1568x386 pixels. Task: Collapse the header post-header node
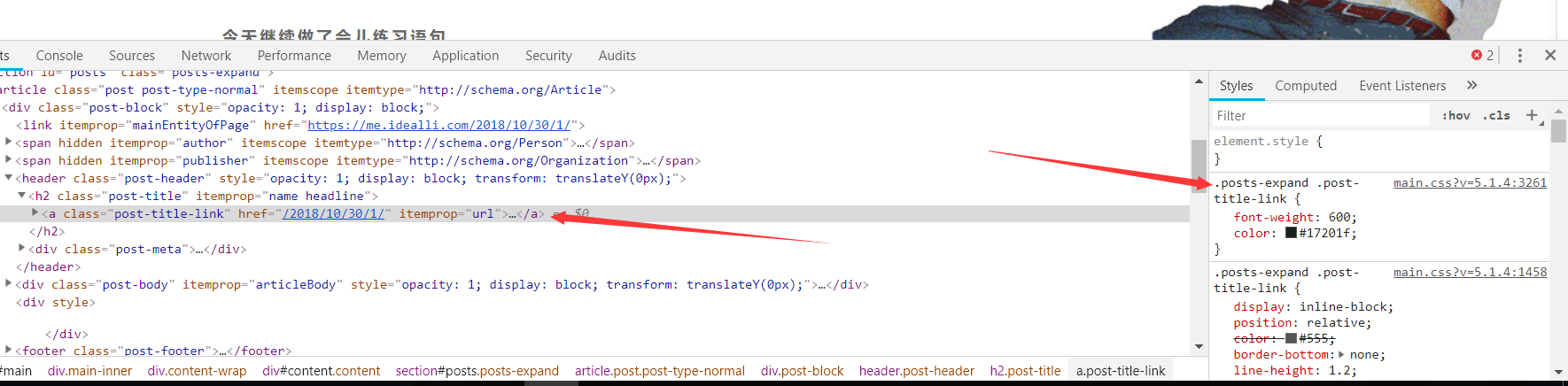click(9, 178)
